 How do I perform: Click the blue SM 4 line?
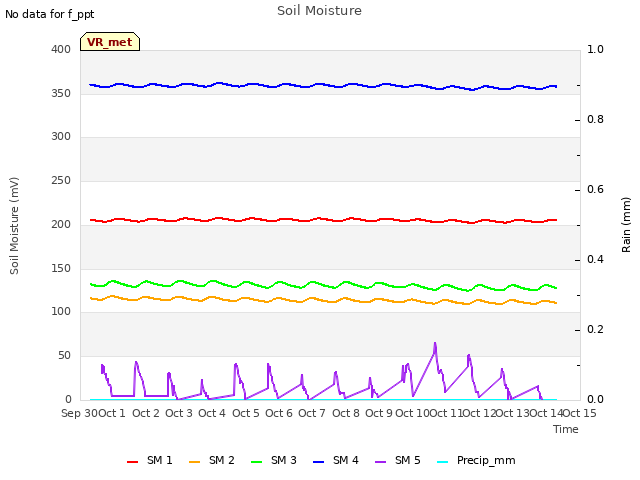point(322,84)
